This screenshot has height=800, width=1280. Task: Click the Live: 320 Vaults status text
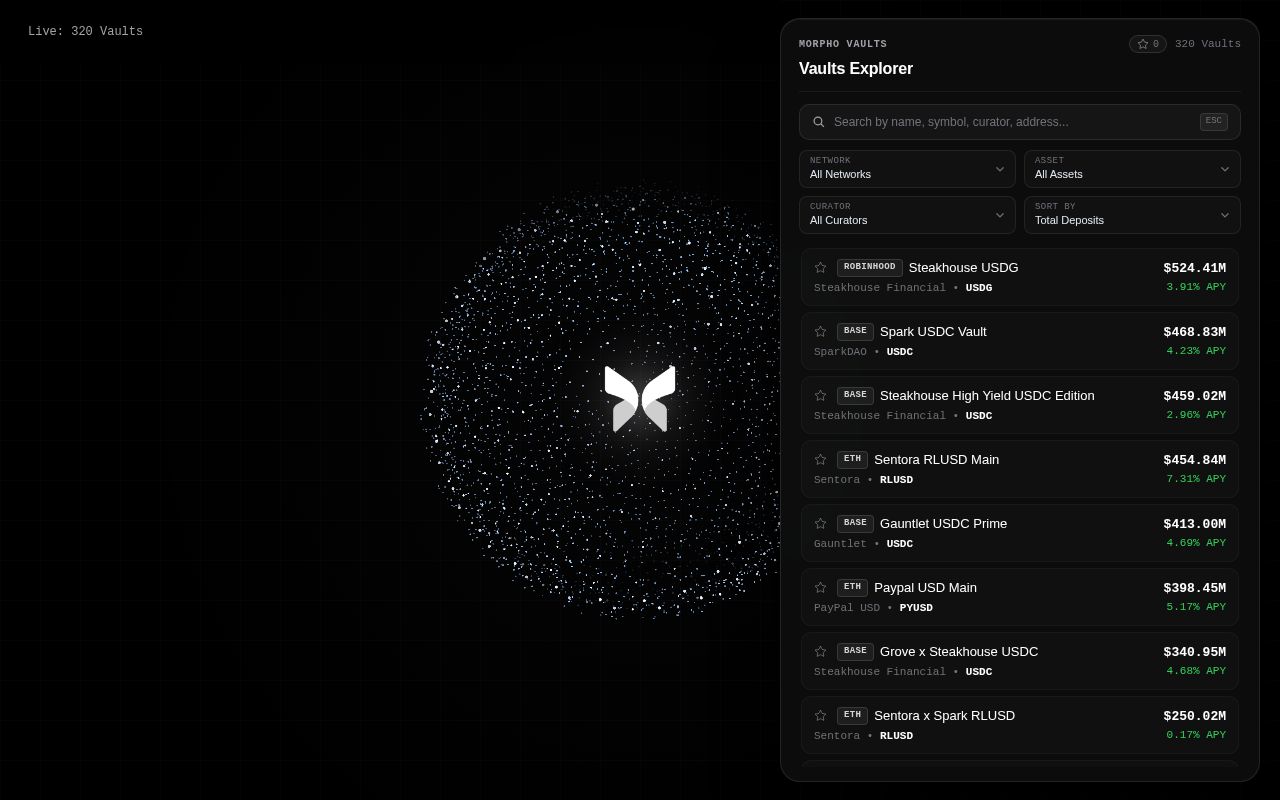click(85, 32)
